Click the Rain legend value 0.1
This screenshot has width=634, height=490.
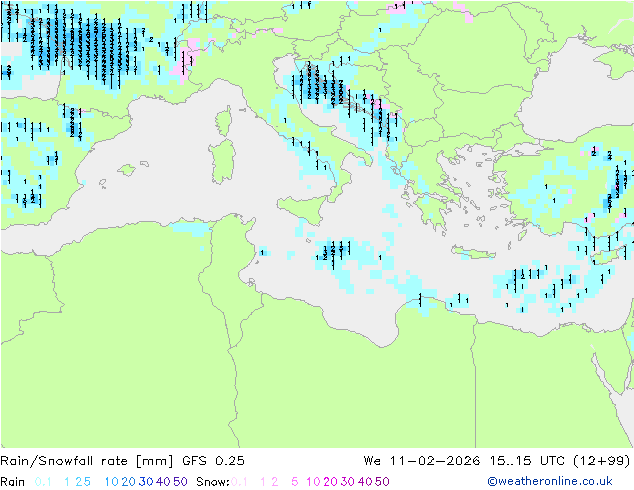click(x=43, y=482)
